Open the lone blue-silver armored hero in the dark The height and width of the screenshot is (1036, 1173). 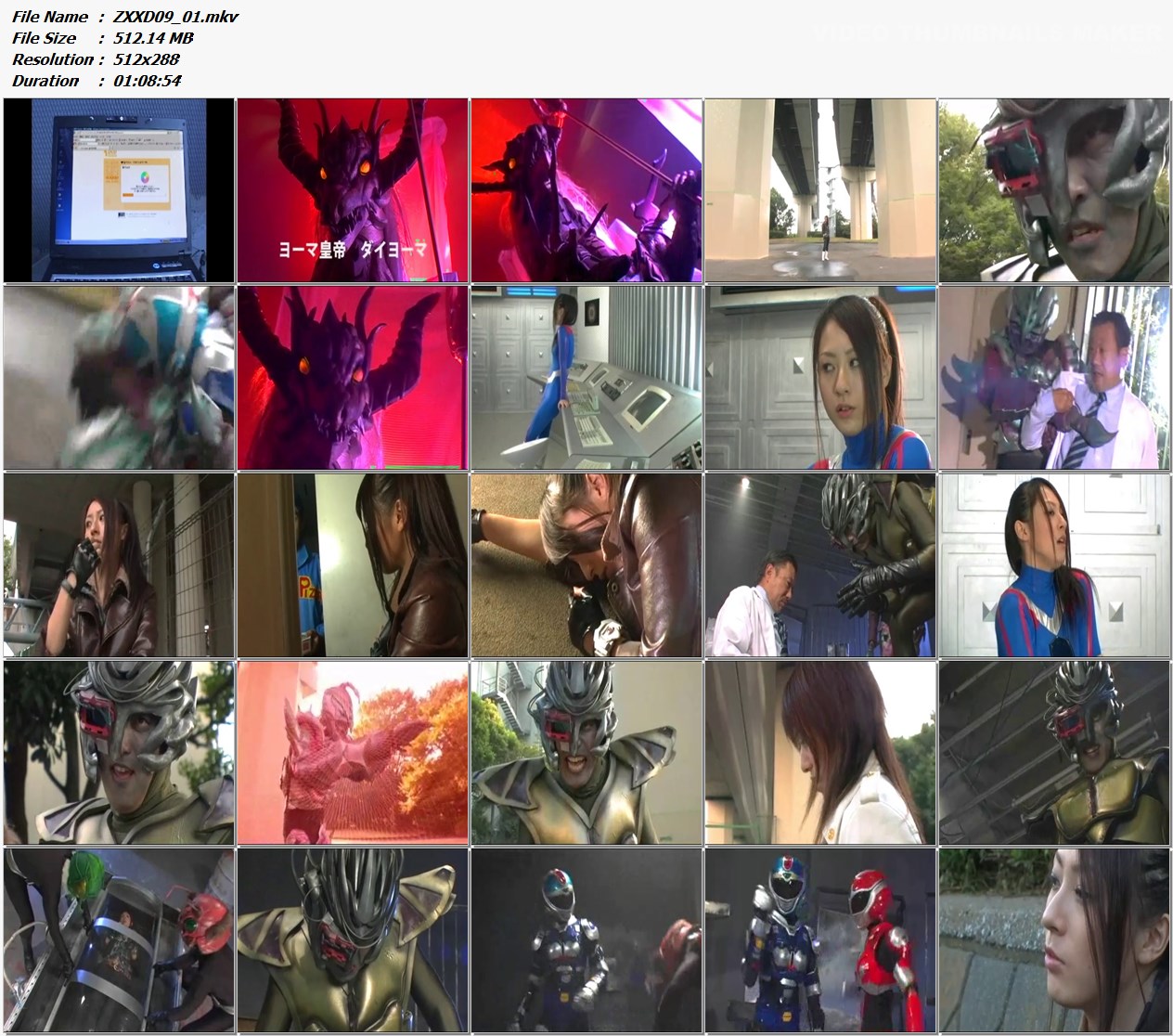[x=586, y=939]
